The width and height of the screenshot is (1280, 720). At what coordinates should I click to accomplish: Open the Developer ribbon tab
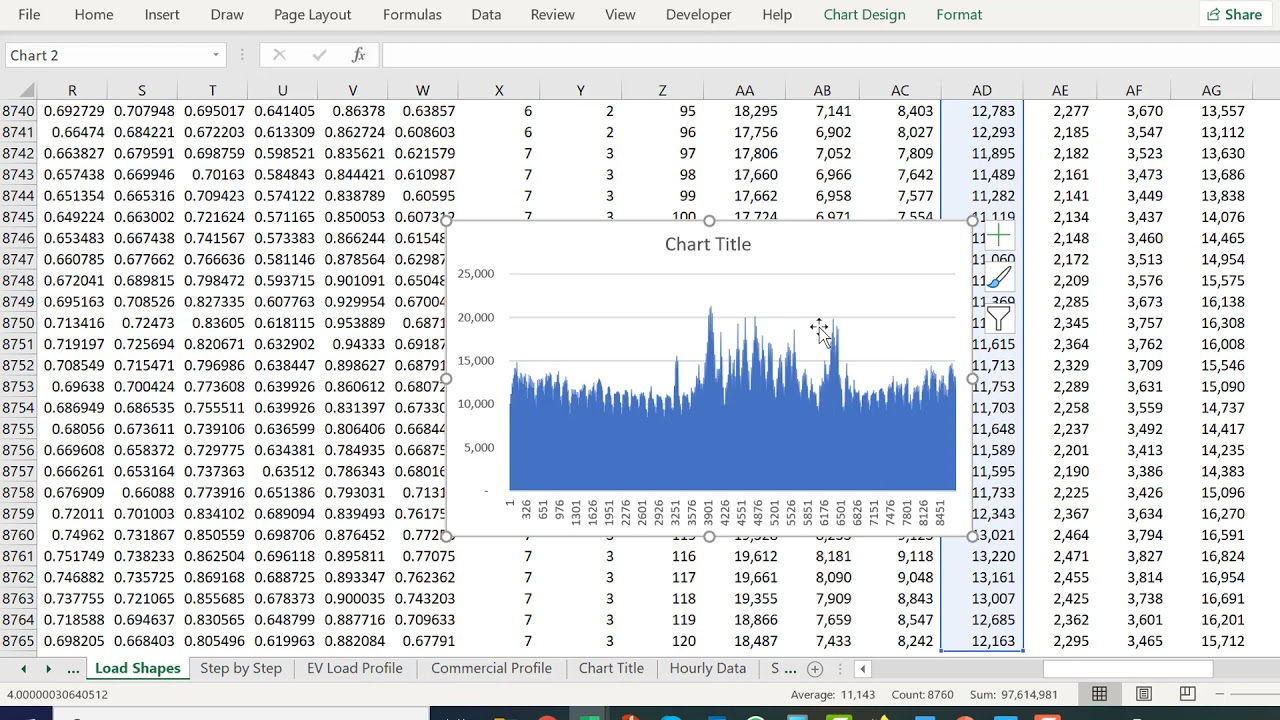point(698,15)
